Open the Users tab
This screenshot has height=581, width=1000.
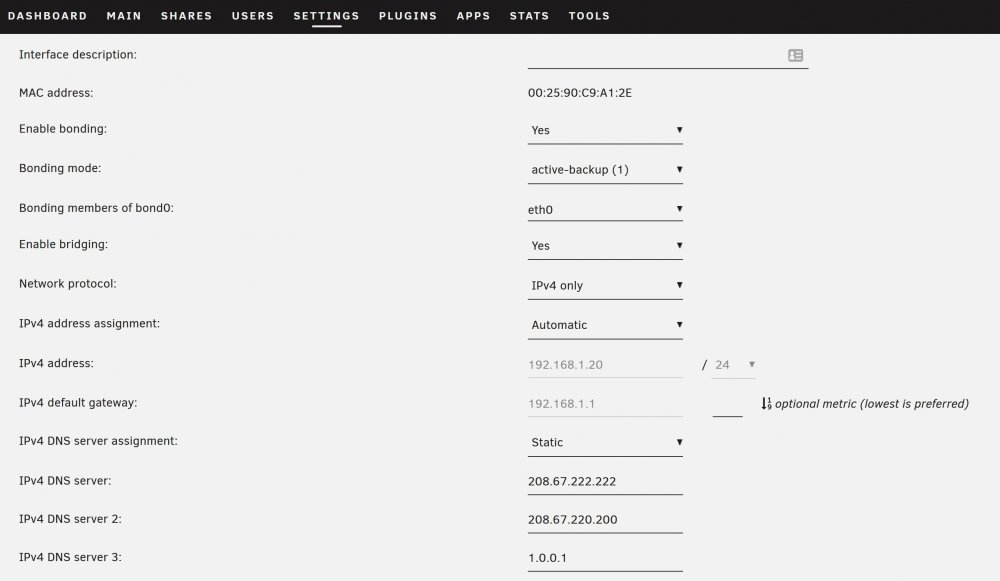253,16
